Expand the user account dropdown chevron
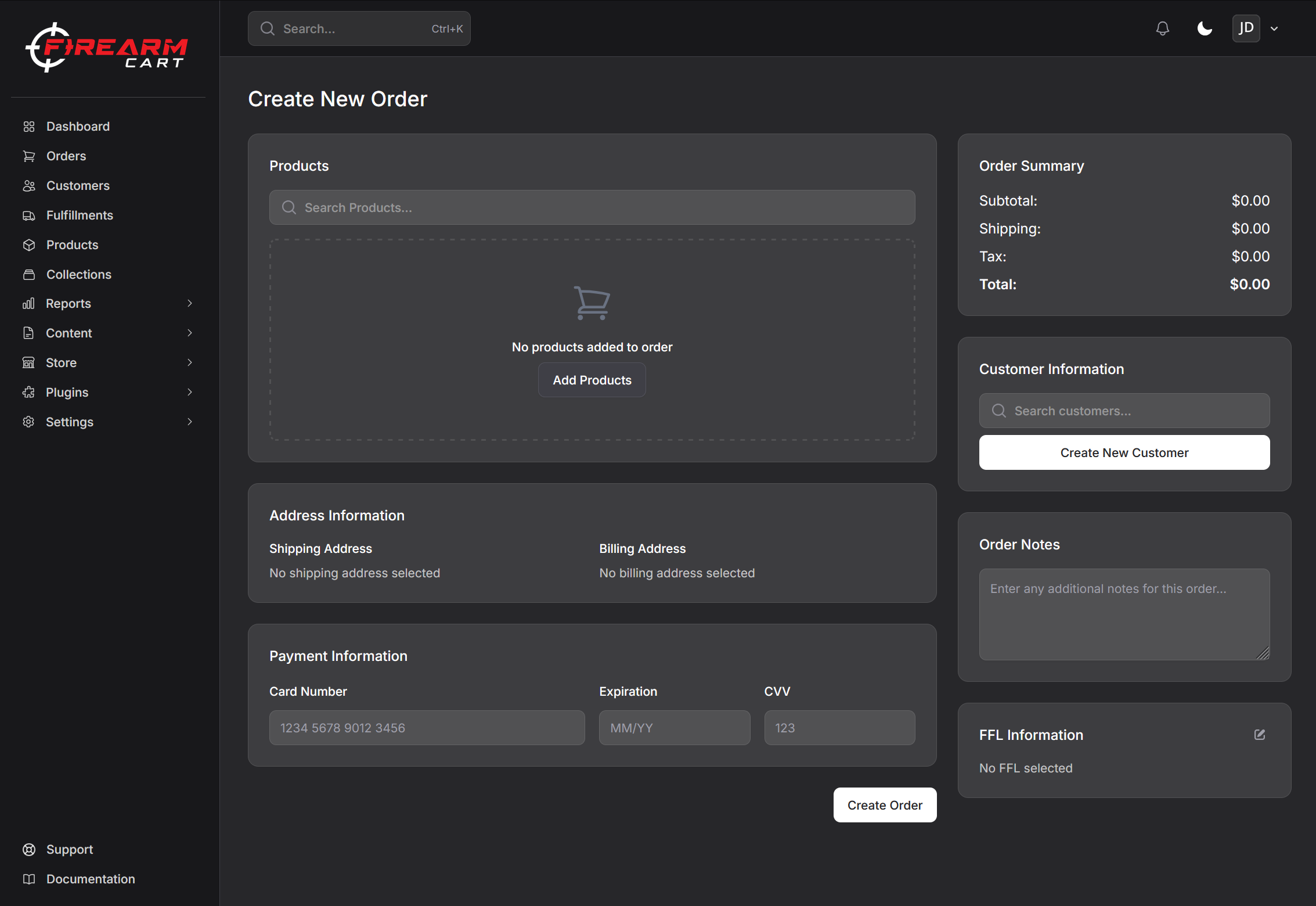 (1274, 28)
